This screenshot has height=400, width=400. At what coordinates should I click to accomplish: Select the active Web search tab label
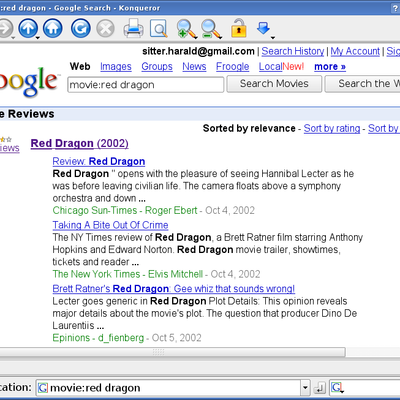80,66
